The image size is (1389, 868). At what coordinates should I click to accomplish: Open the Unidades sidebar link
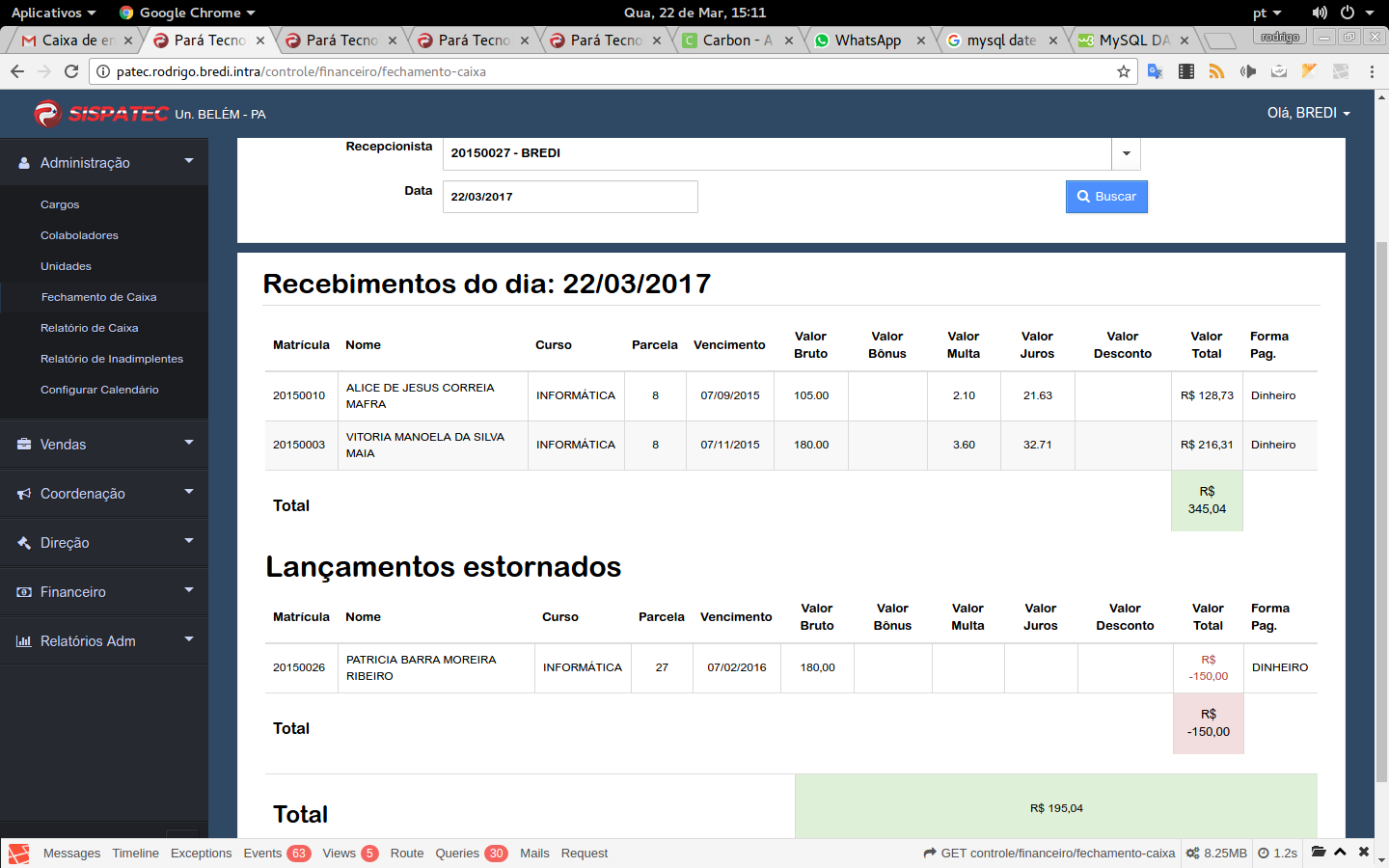click(x=66, y=266)
